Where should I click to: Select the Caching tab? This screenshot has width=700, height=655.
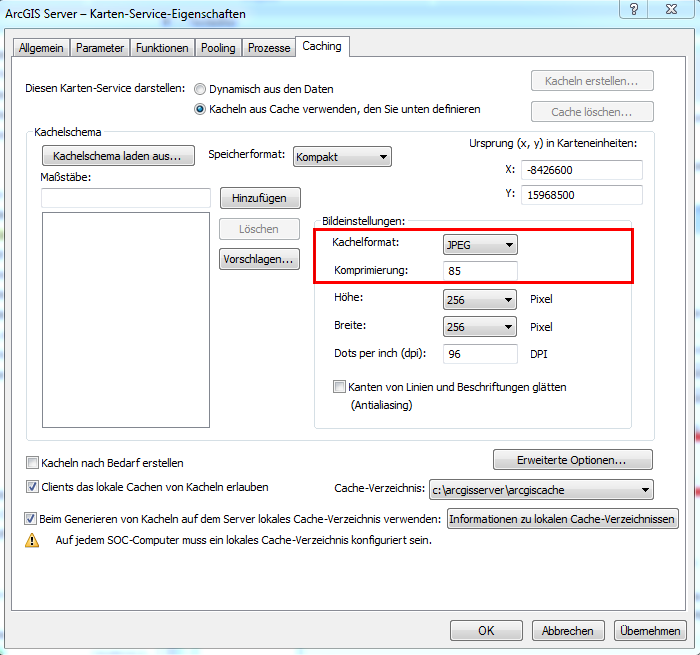[322, 46]
